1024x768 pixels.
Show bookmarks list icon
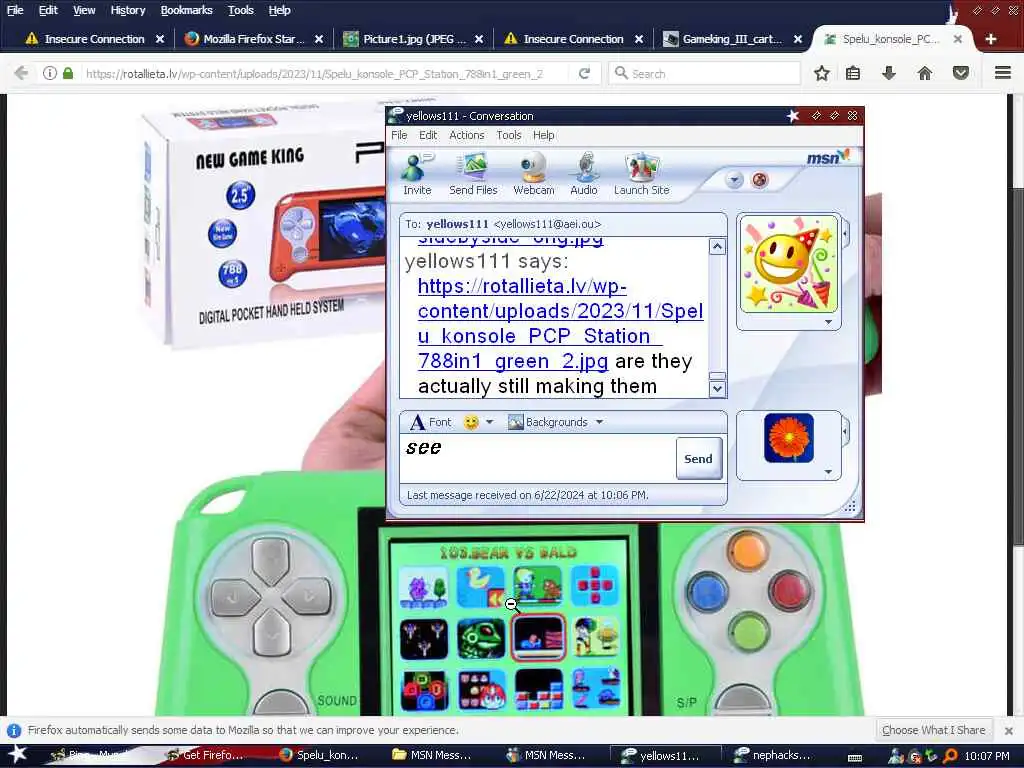click(x=853, y=73)
